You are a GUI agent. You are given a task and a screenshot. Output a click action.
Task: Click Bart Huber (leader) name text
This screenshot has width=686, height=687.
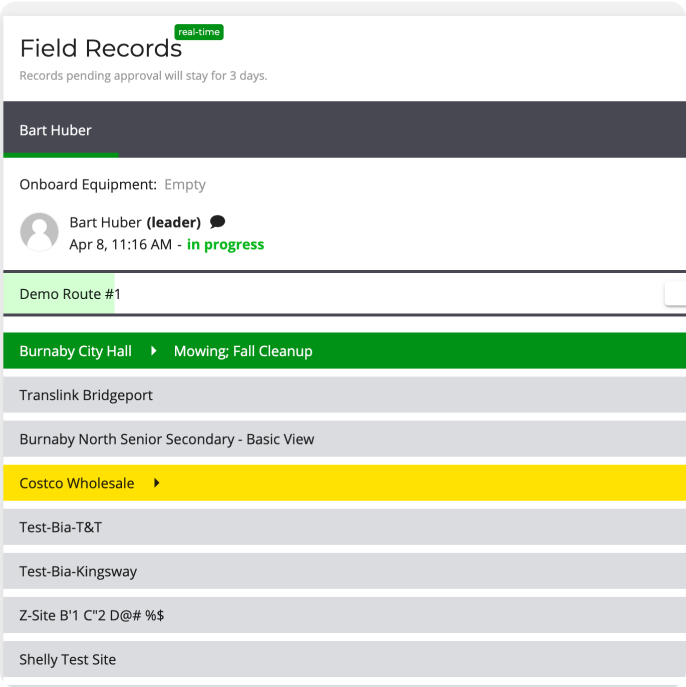click(x=135, y=222)
